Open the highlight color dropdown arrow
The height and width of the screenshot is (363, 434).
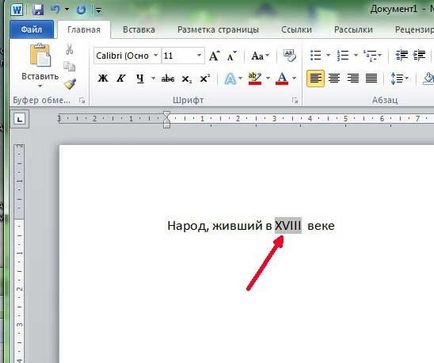click(268, 79)
